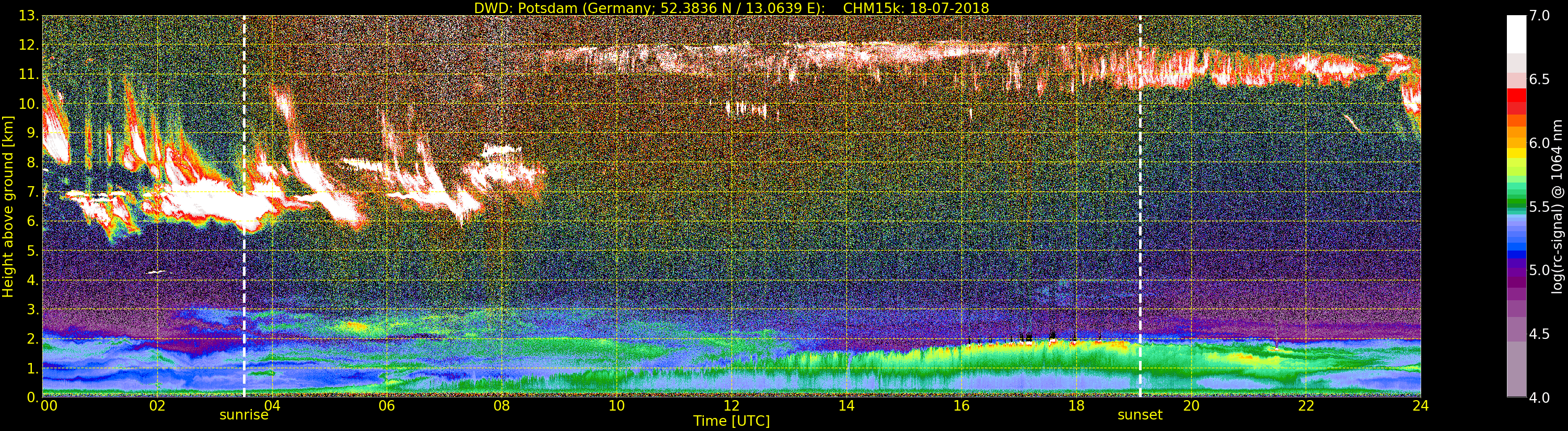The image size is (1568, 431).
Task: Click the x-axis tick label '02'
Action: [157, 406]
